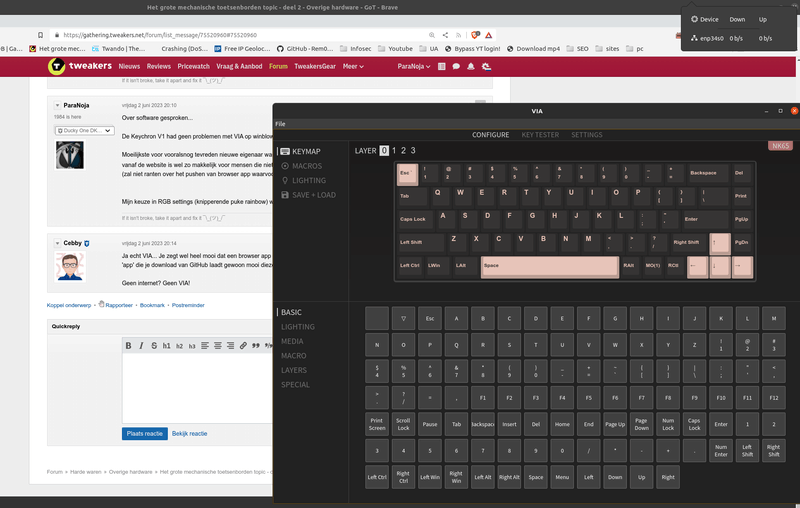Insert h2 heading in Quickreply editor

(x=180, y=346)
